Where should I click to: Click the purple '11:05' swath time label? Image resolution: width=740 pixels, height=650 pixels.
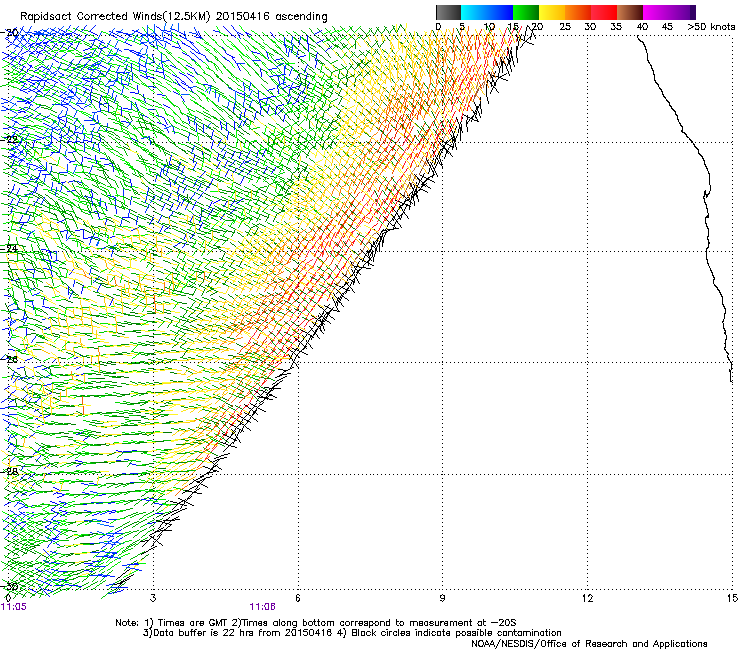(x=14, y=607)
